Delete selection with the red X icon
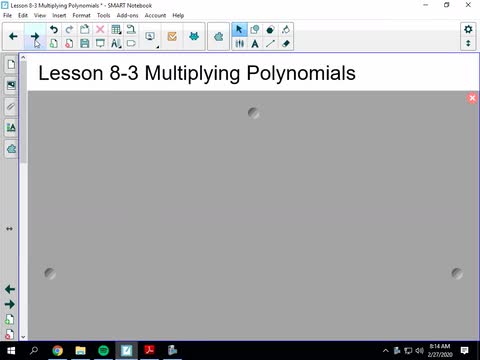Image resolution: width=480 pixels, height=360 pixels. (100, 29)
